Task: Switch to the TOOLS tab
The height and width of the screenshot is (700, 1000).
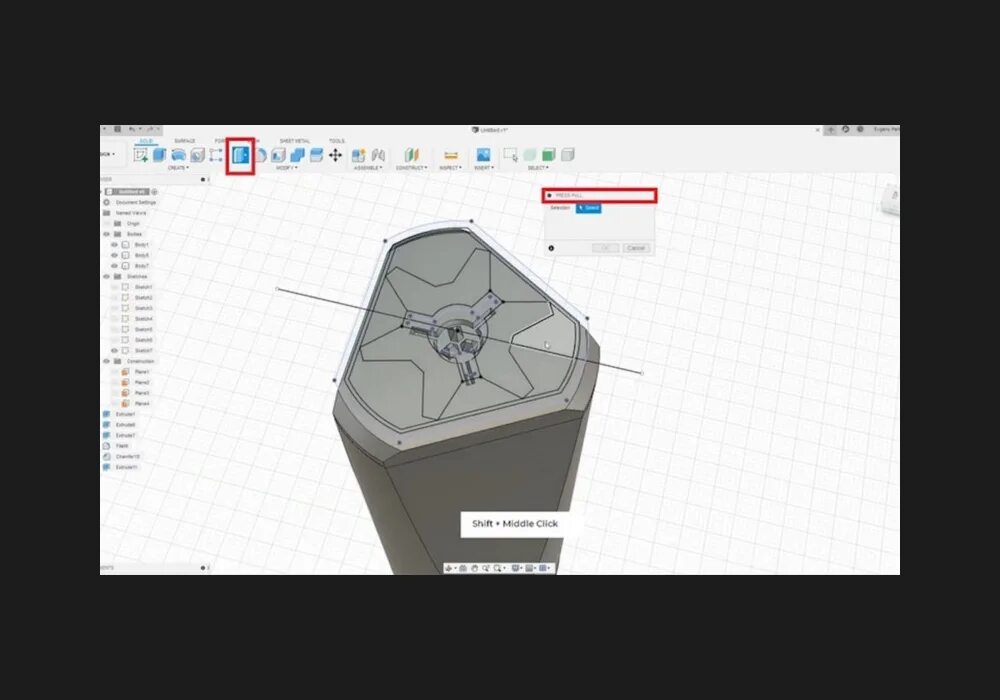Action: click(x=337, y=141)
